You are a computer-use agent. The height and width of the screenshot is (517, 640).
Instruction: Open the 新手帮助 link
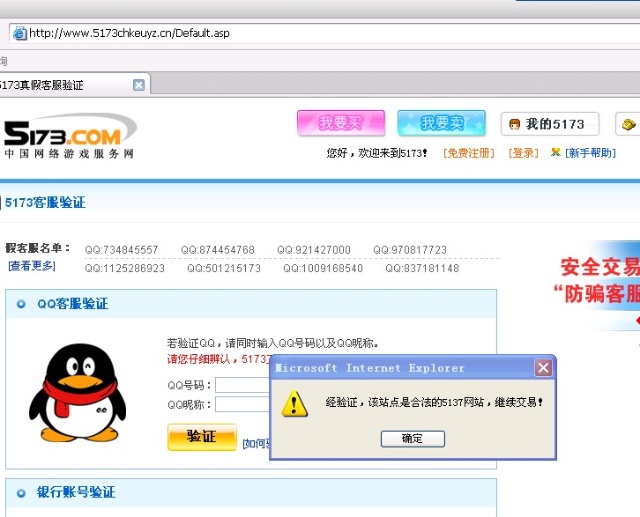[590, 153]
